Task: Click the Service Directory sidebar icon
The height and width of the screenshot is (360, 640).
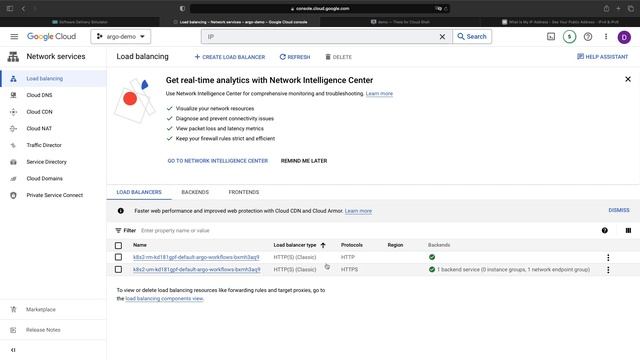Action: (x=13, y=162)
